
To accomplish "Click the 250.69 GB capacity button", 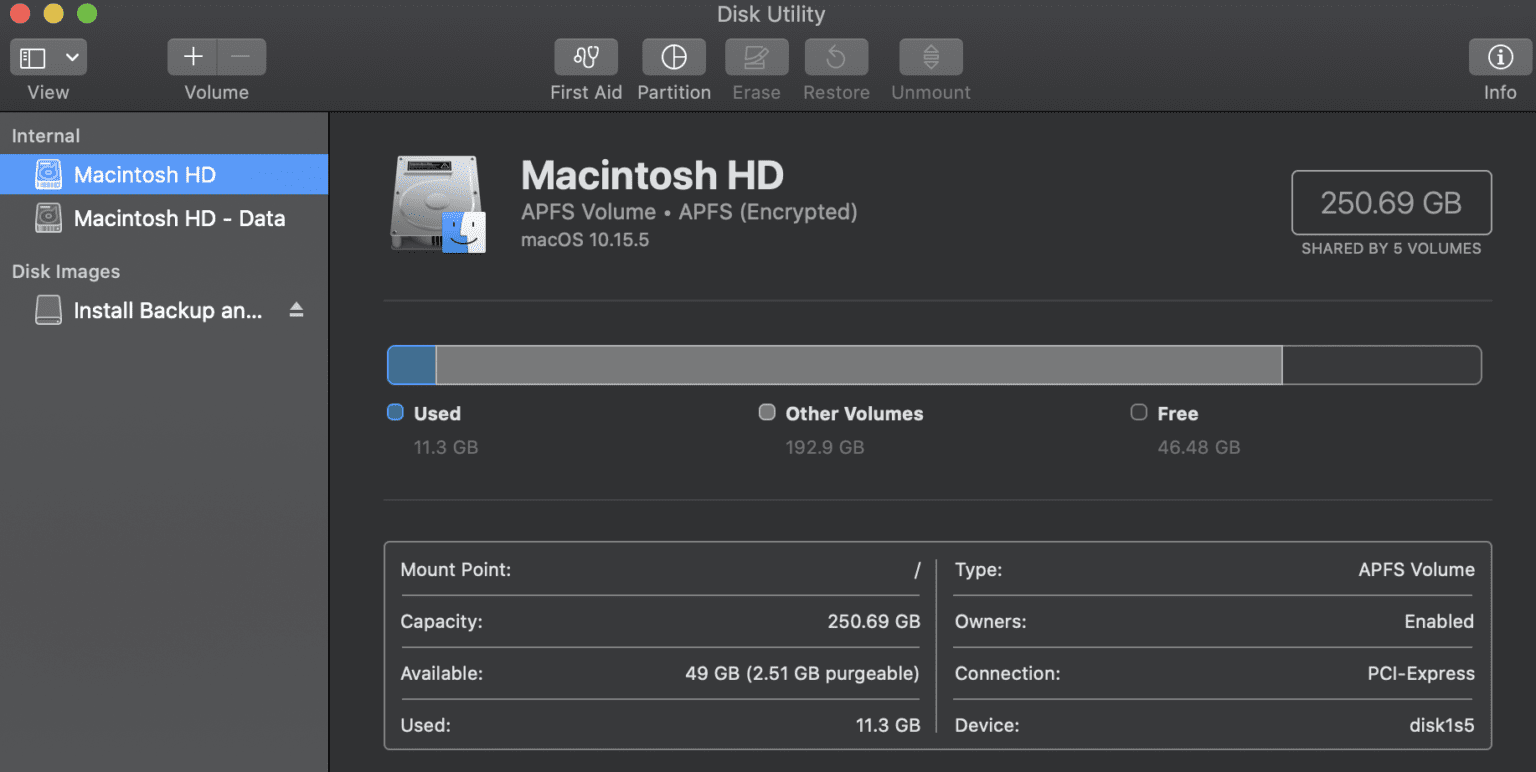I will click(x=1391, y=202).
